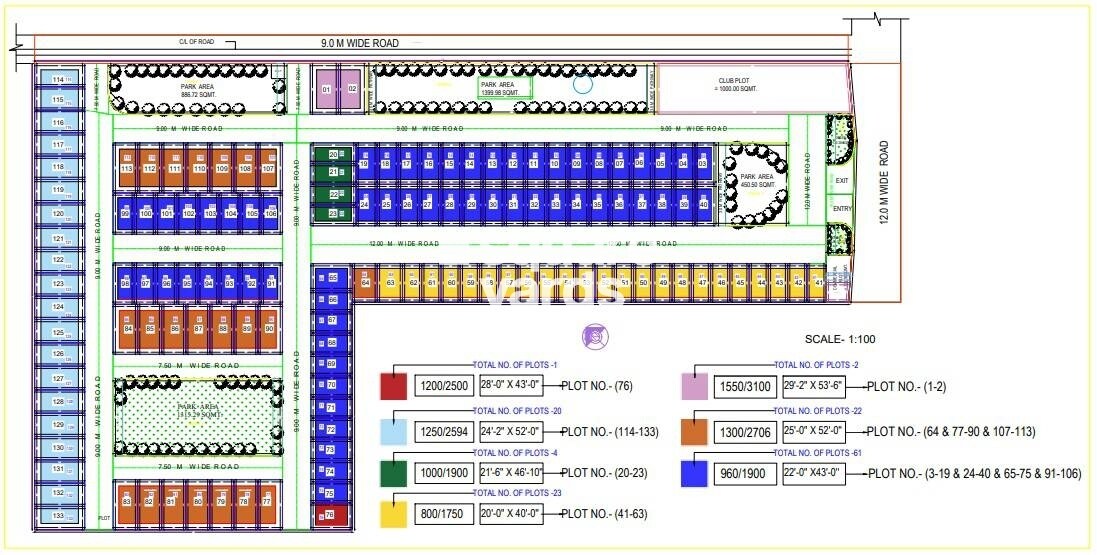This screenshot has height=555, width=1097.
Task: Click the 1250/2594 size box in legend
Action: pos(440,431)
